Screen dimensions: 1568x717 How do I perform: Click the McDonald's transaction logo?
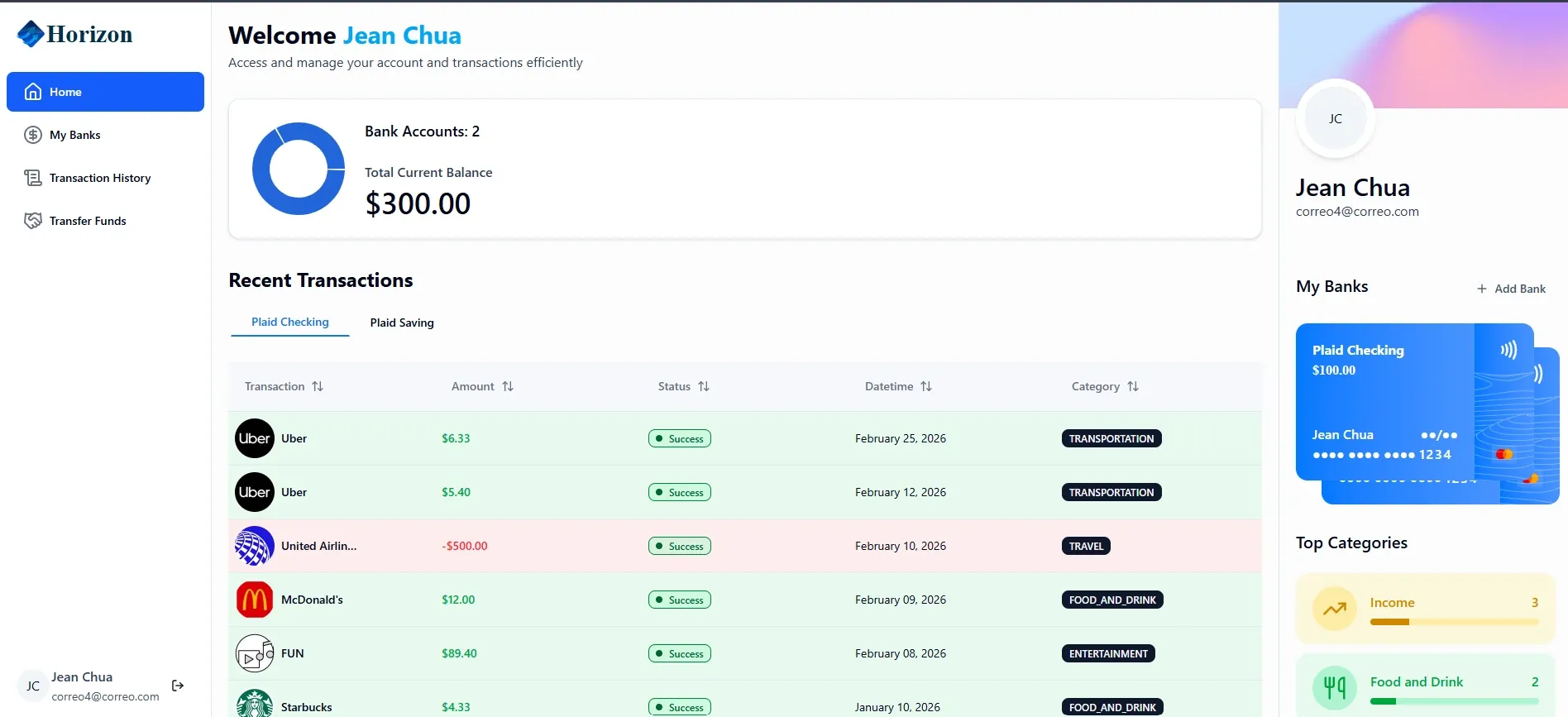[255, 600]
